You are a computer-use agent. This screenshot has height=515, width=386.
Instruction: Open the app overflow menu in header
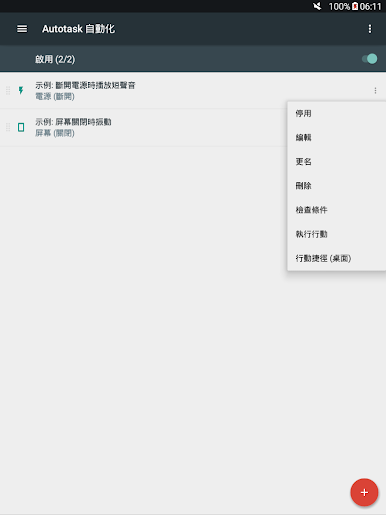370,29
